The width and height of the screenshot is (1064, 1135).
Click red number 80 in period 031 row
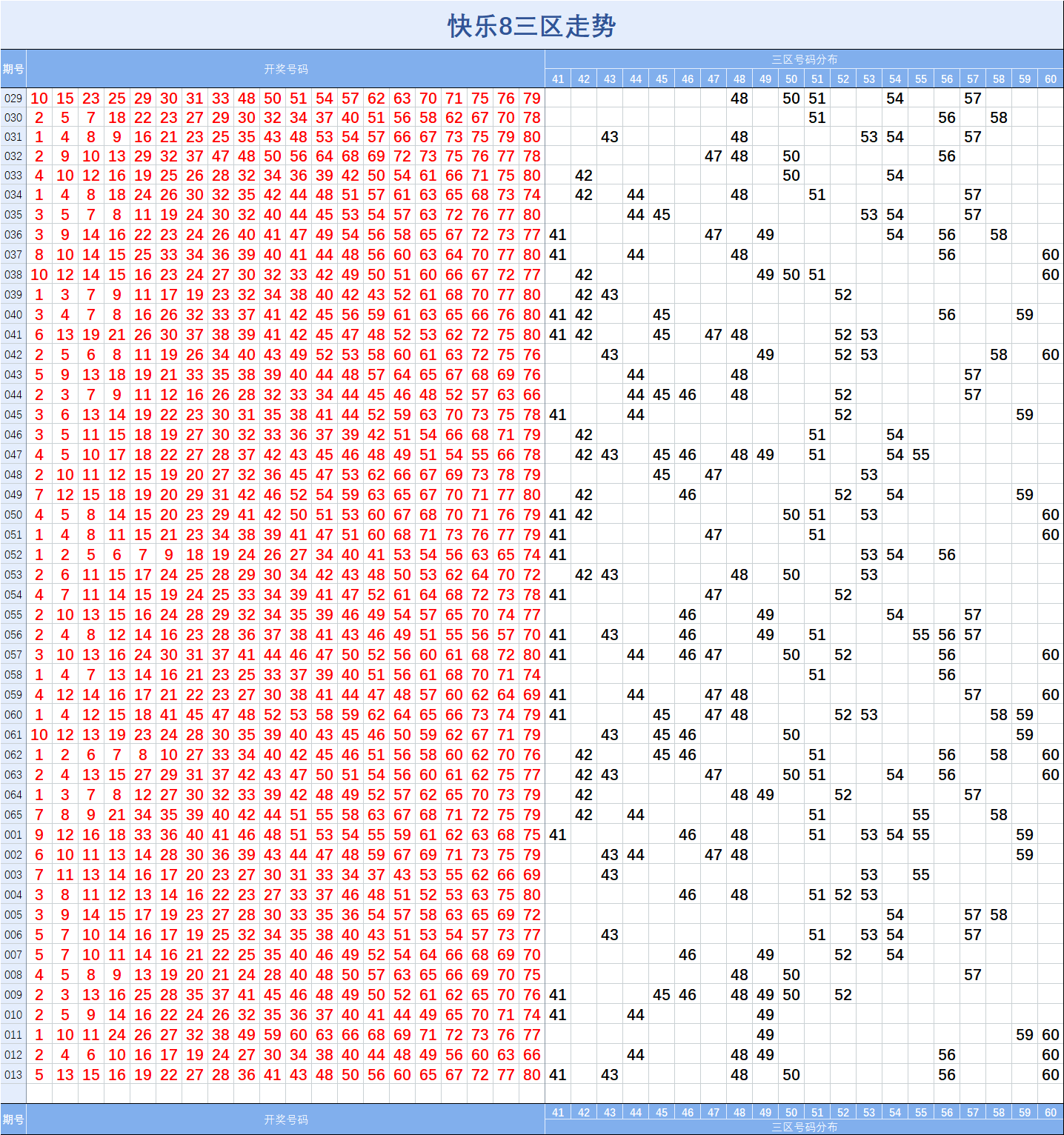point(532,137)
